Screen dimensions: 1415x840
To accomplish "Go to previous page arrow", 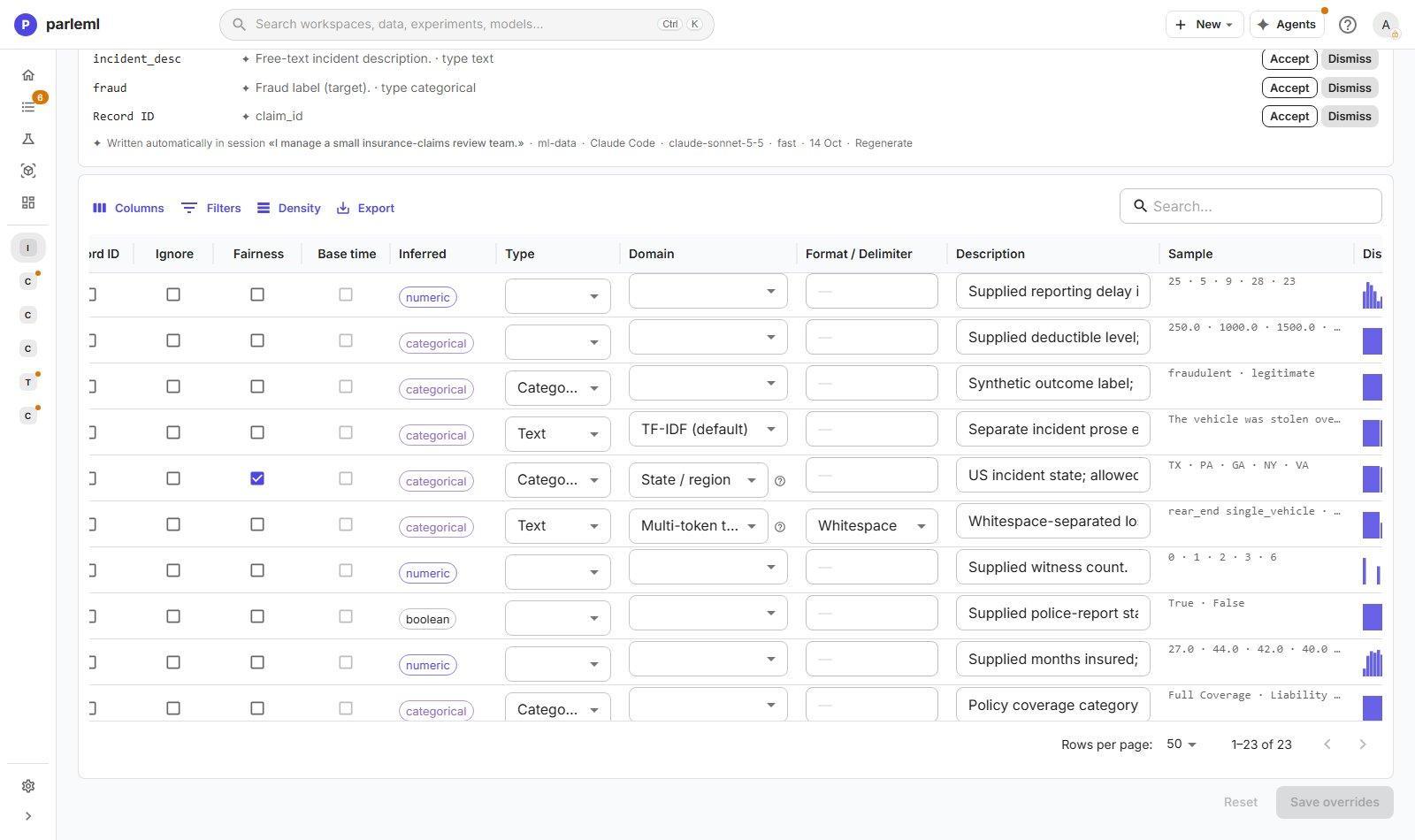I will click(1327, 745).
